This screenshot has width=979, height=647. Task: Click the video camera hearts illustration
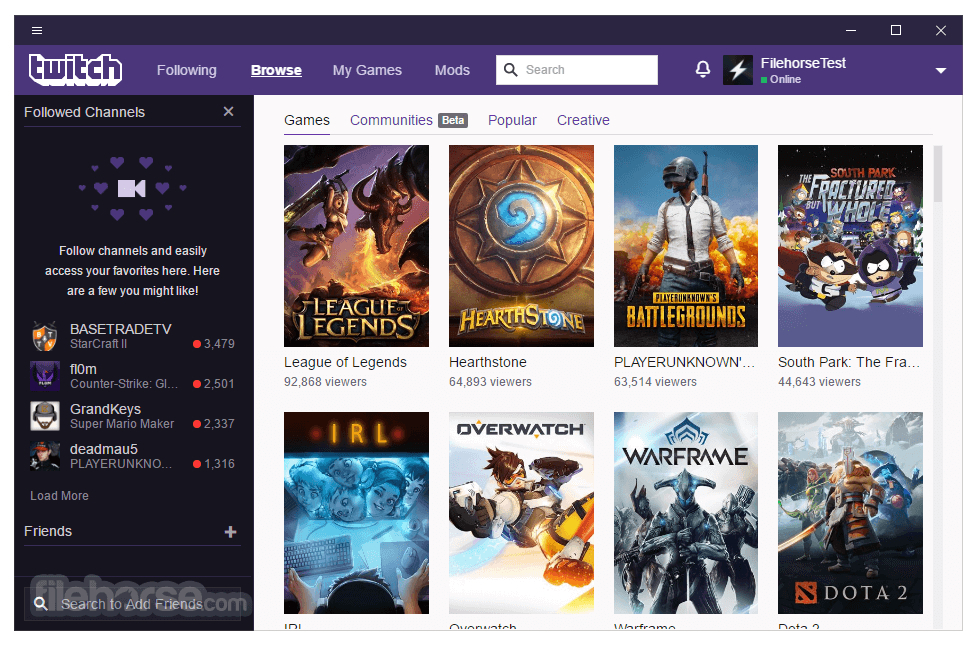pyautogui.click(x=132, y=189)
